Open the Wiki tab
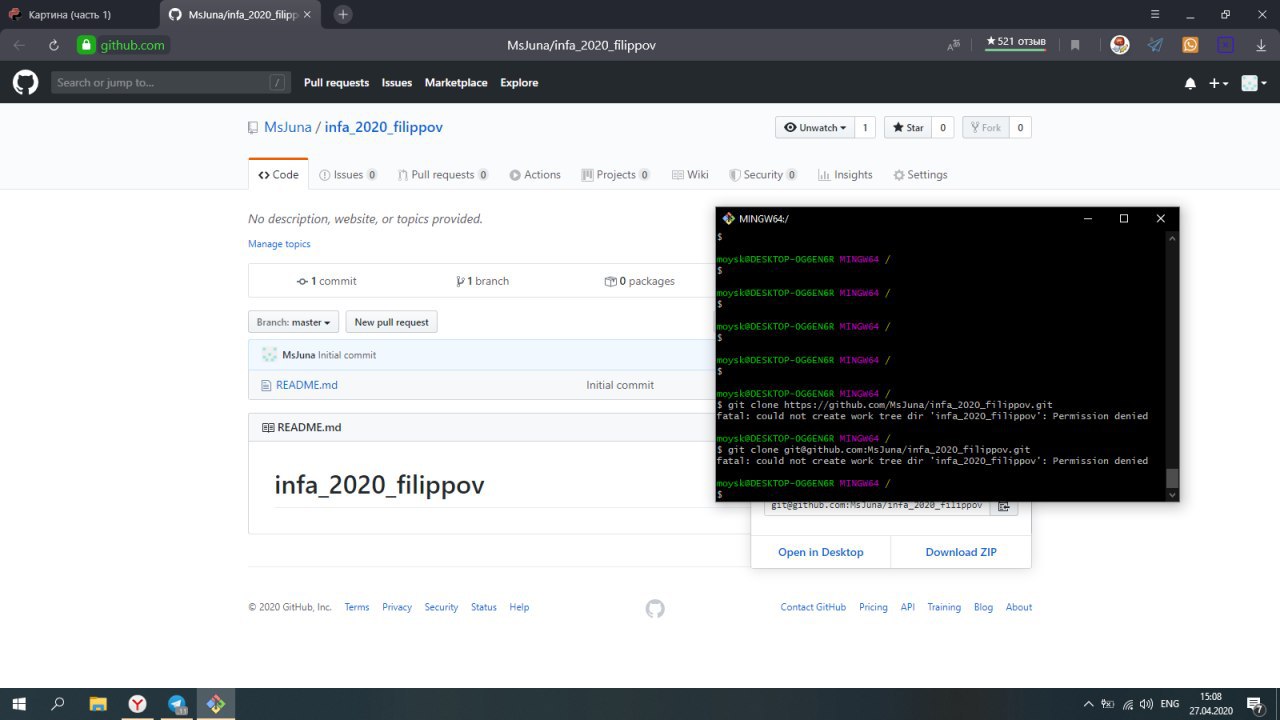 [690, 174]
